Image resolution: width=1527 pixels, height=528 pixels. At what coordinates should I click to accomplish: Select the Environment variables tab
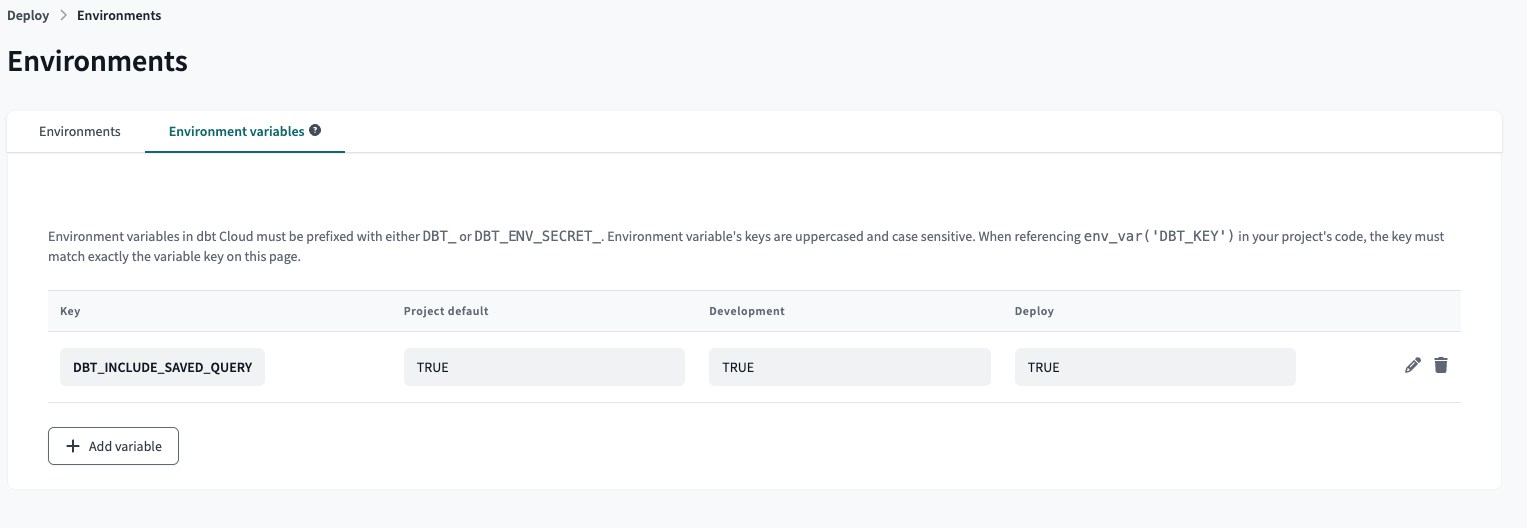click(236, 131)
